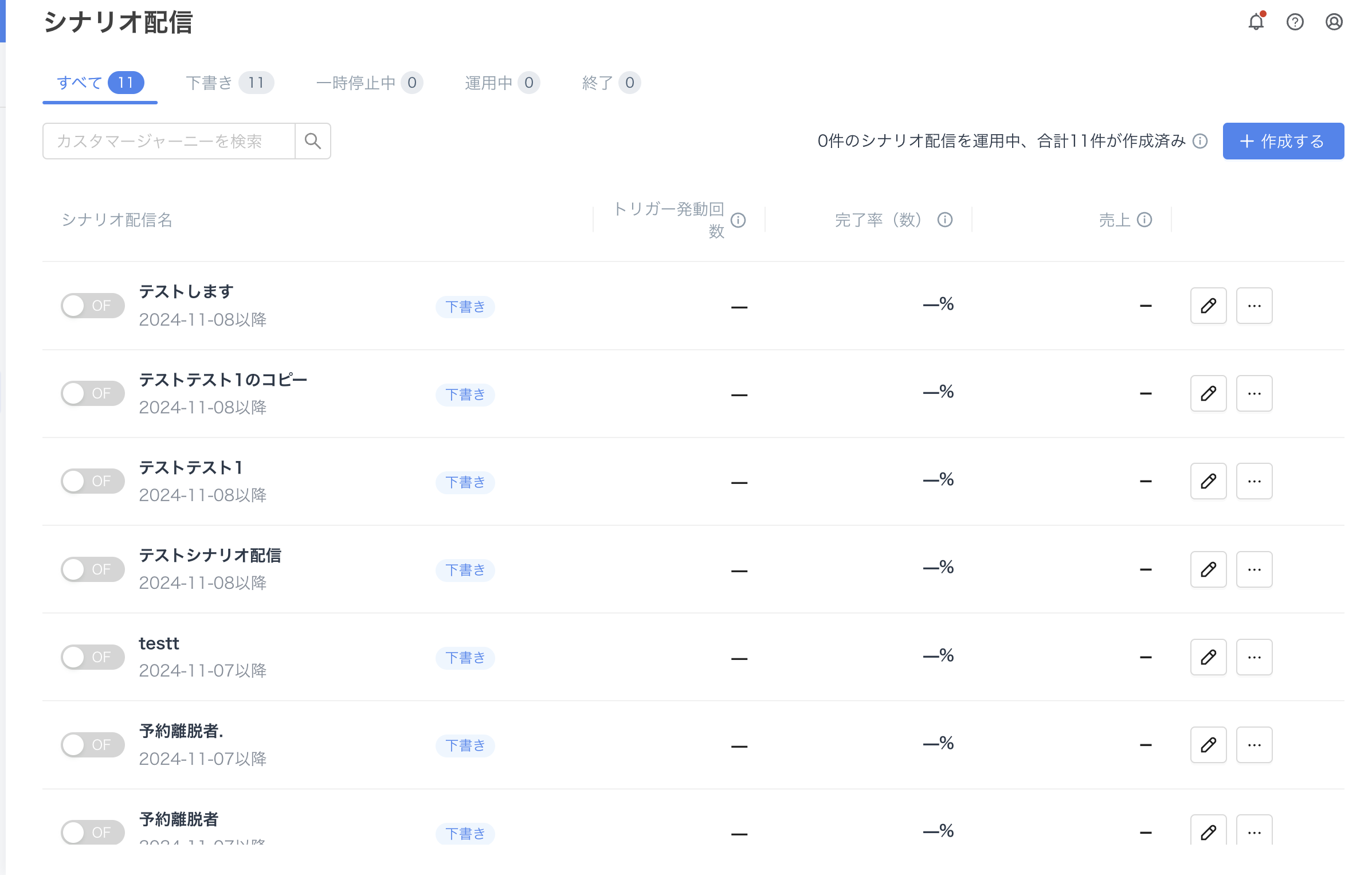Open the notifications bell icon
Screen dimensions: 1372x875
(1256, 22)
